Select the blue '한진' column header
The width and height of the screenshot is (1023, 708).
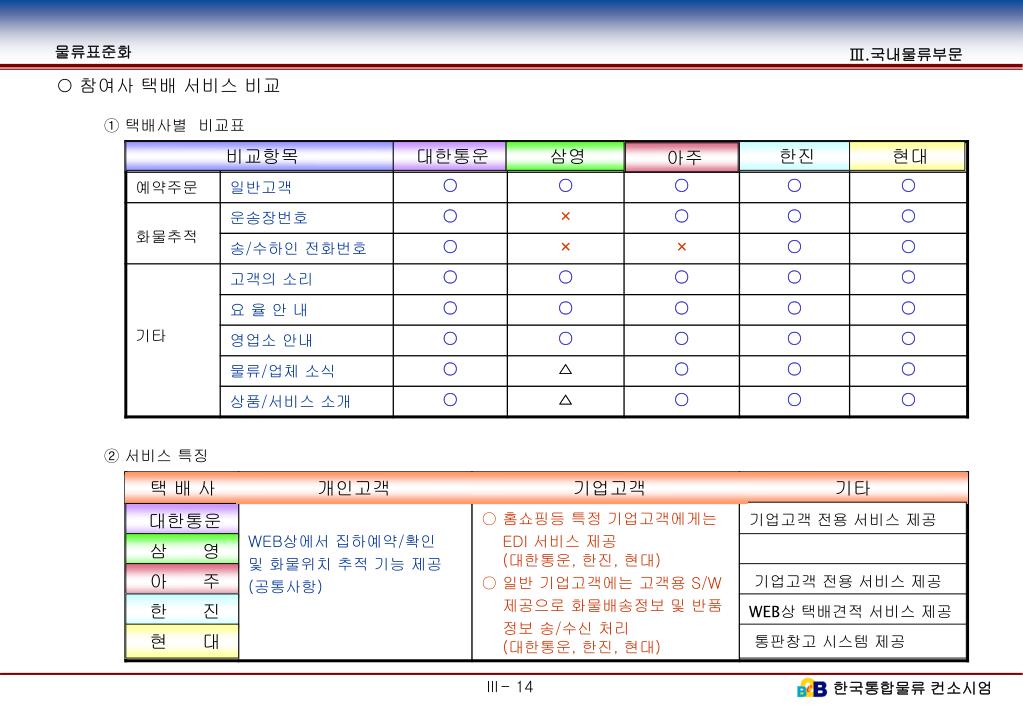pos(795,156)
